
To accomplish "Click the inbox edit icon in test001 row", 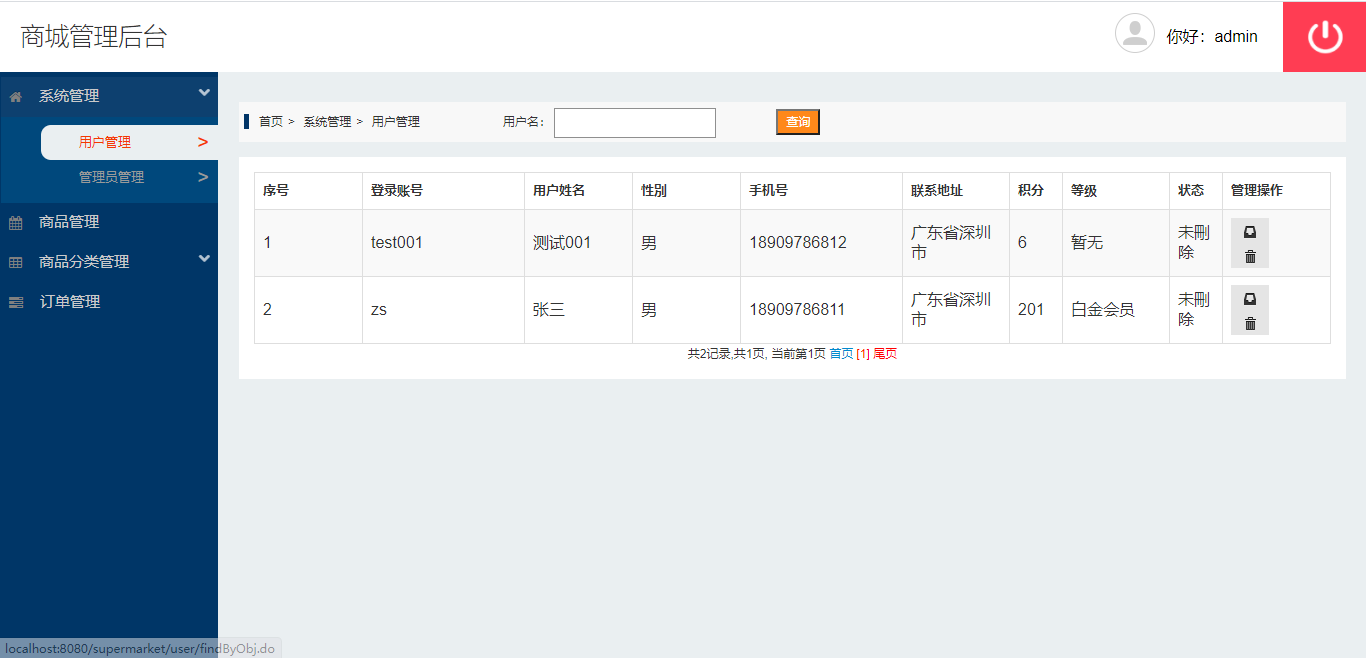I will point(1250,231).
